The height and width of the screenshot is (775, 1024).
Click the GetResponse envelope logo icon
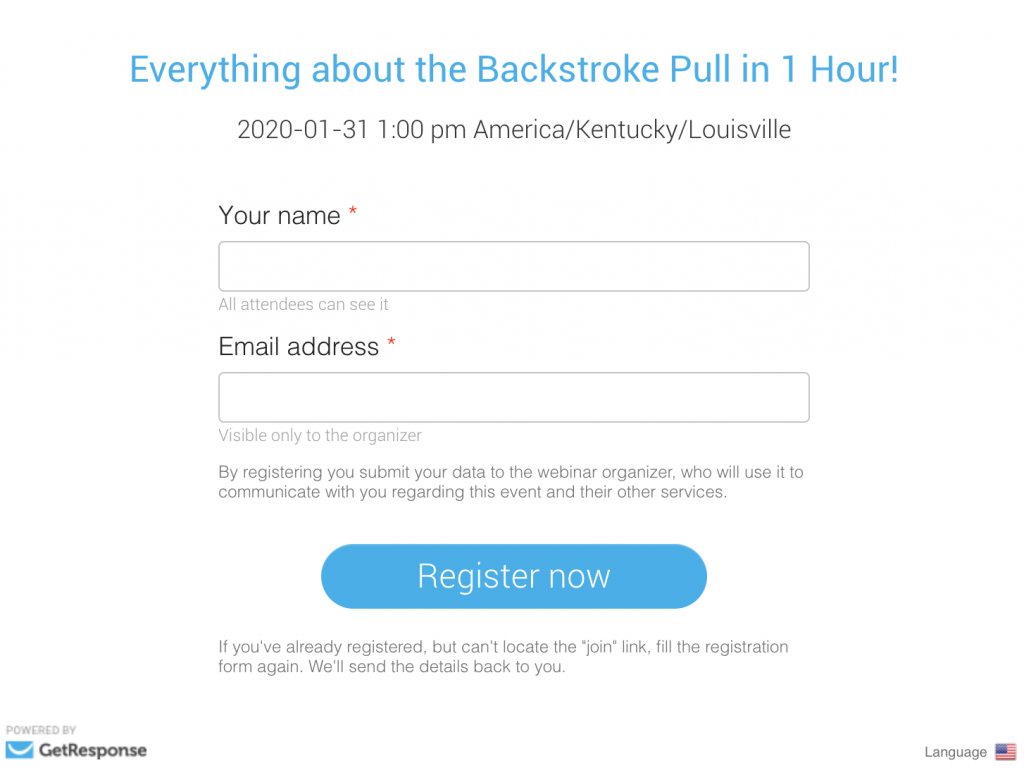19,750
